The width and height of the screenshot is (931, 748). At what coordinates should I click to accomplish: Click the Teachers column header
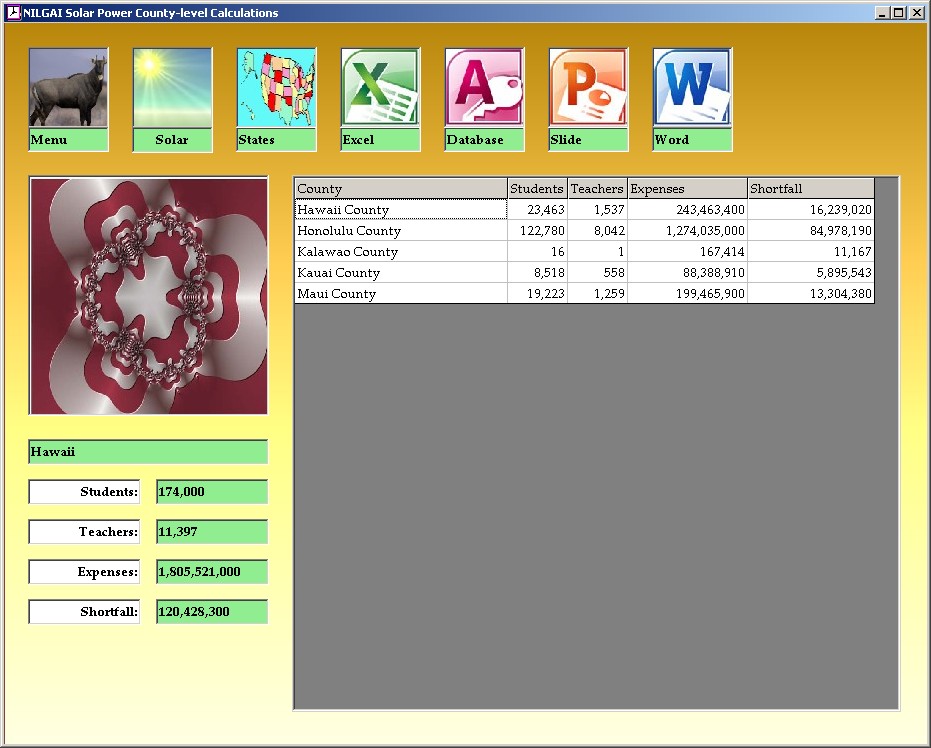(597, 189)
